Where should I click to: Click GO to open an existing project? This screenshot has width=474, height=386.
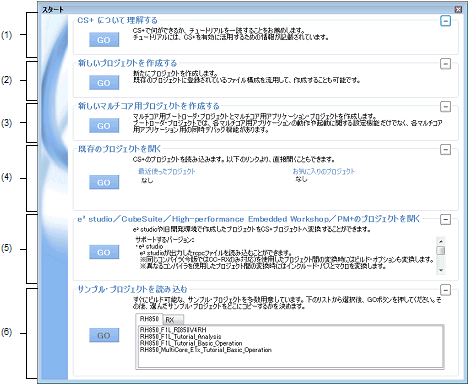coord(104,182)
